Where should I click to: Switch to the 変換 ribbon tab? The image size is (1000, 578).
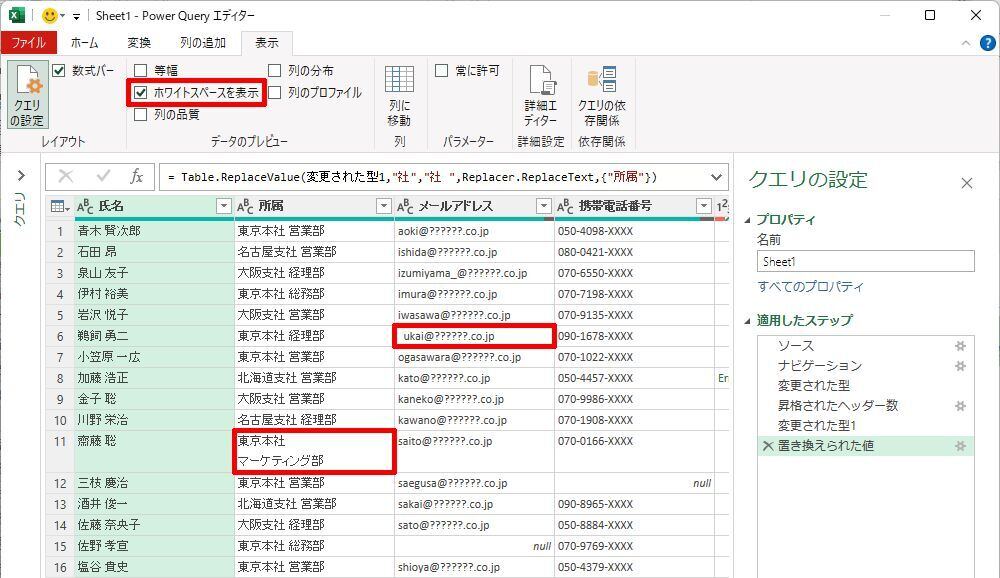click(139, 43)
